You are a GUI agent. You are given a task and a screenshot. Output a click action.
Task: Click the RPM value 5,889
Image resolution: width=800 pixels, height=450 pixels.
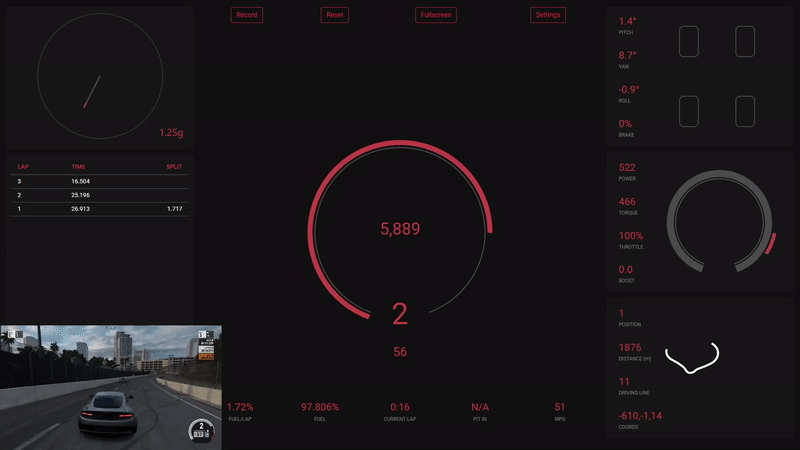400,229
